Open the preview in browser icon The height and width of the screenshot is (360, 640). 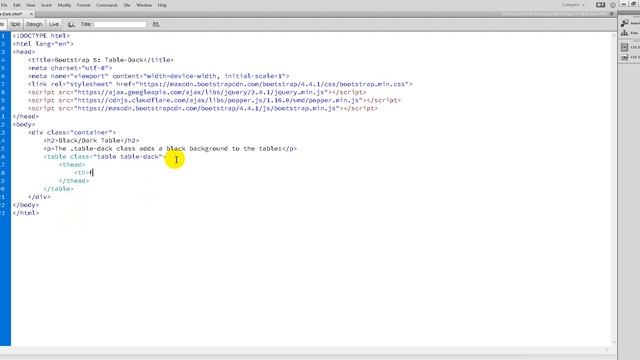tap(71, 24)
